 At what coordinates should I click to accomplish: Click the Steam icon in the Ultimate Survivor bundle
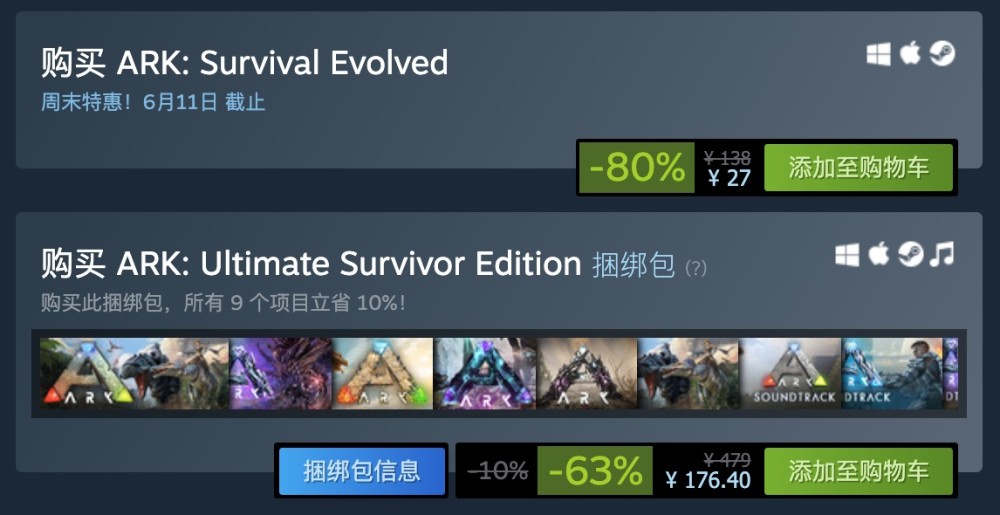point(911,254)
